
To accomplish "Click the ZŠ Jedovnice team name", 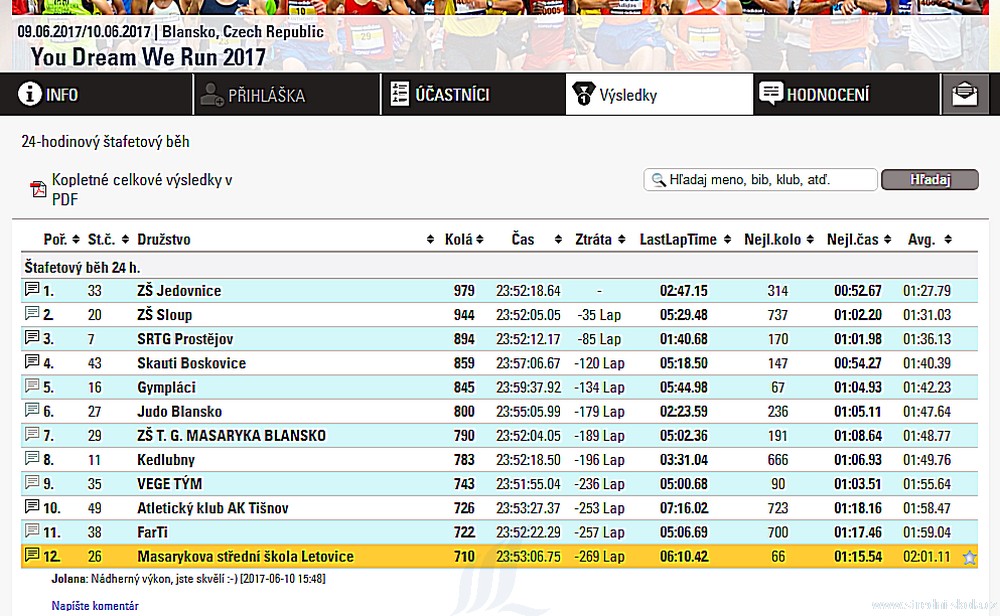I will (179, 291).
